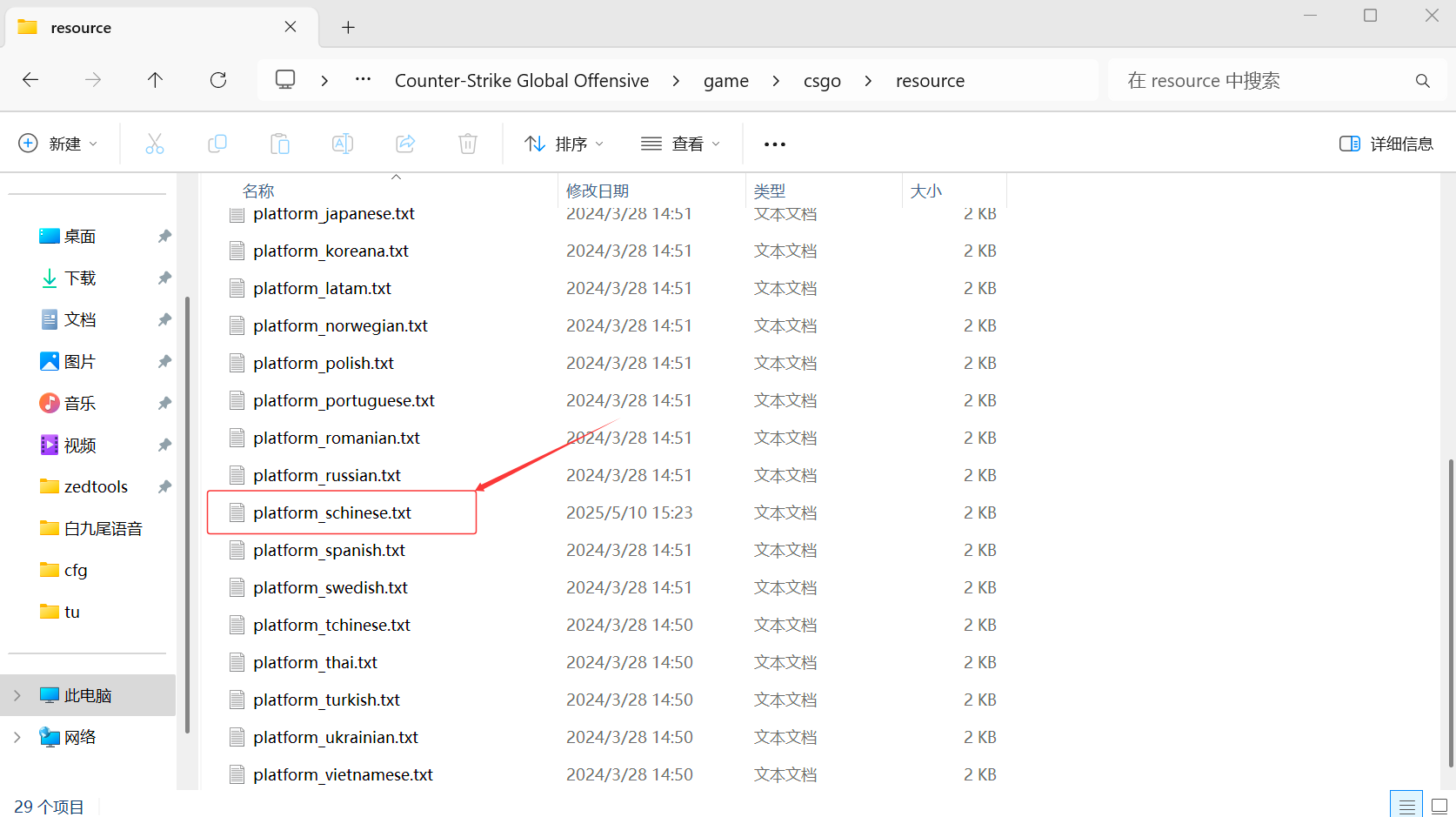
Task: Click the Paste toolbar icon
Action: tap(280, 144)
